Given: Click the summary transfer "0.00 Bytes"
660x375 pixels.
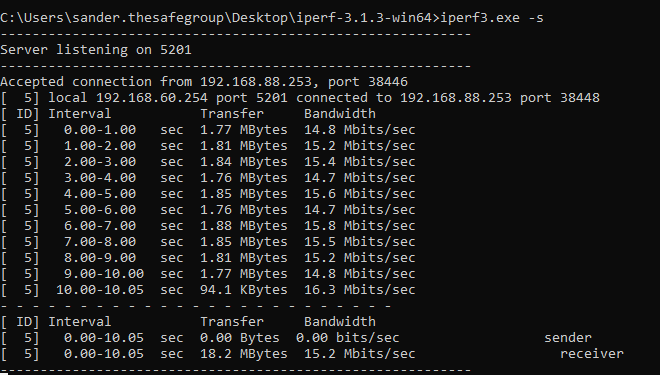Looking at the screenshot, I should pyautogui.click(x=240, y=338).
